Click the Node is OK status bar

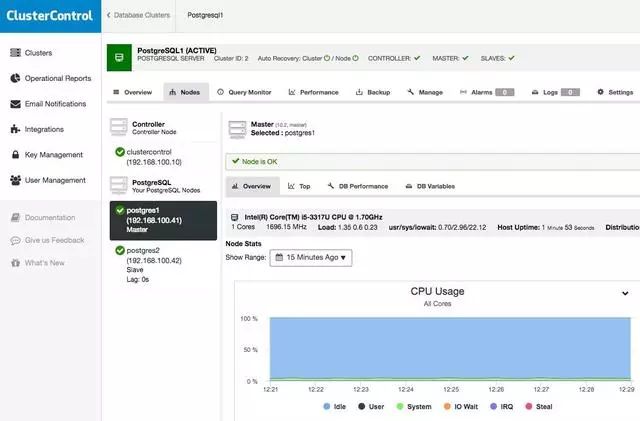433,162
